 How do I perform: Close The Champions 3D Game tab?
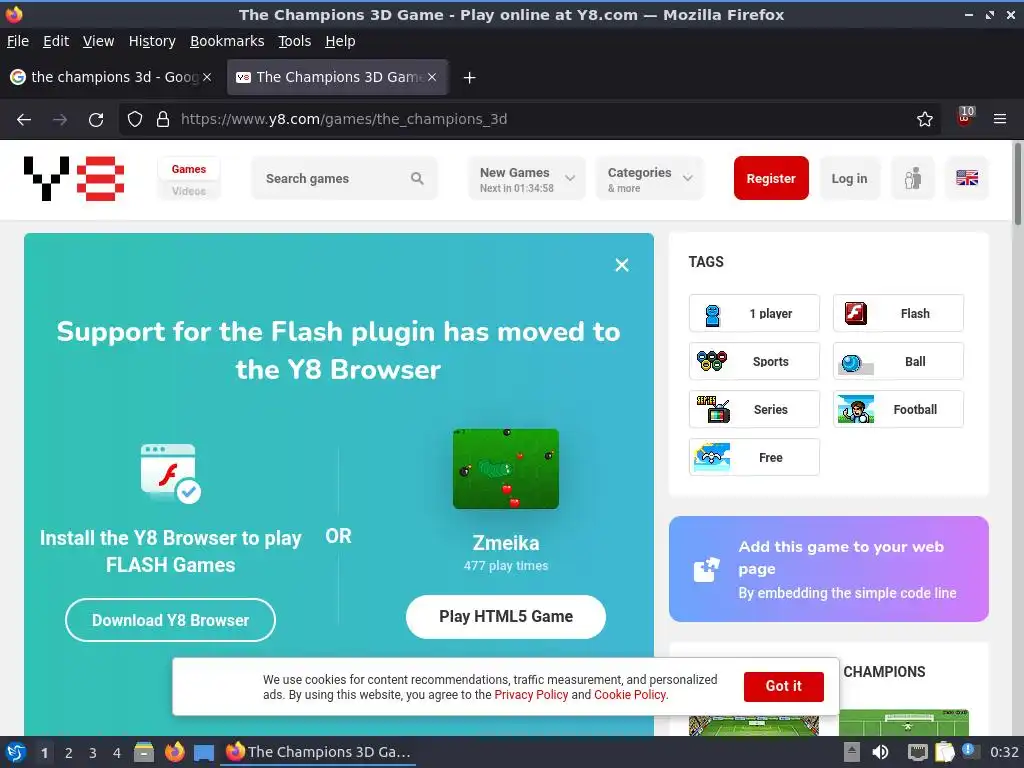(432, 77)
